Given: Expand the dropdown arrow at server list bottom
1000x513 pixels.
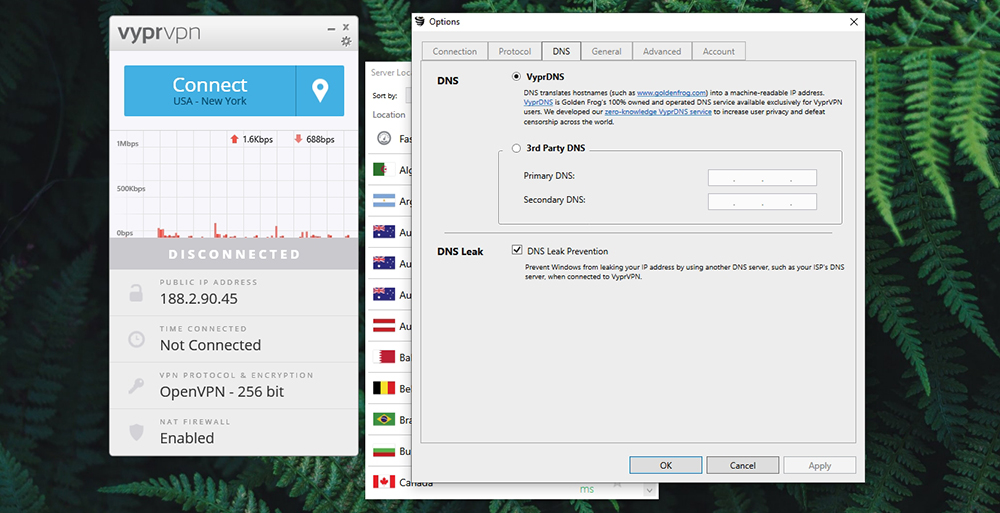Looking at the screenshot, I should point(649,490).
